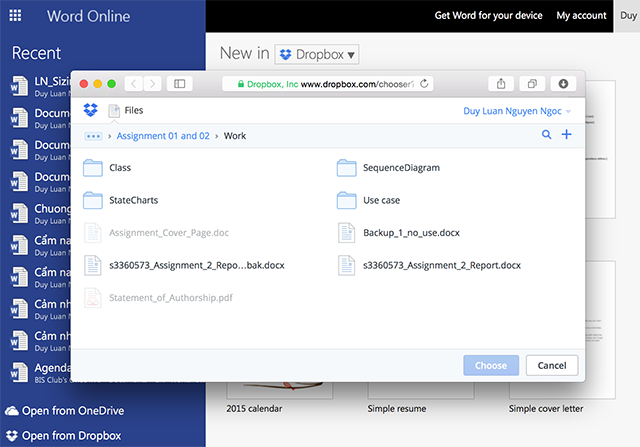Viewport: 640px width, 447px height.
Task: Expand the 'New in Dropbox' dropdown
Action: pos(317,54)
